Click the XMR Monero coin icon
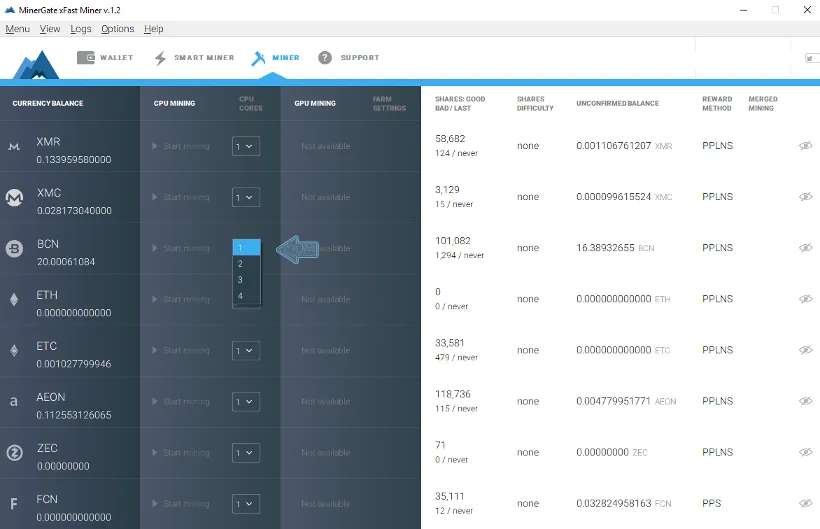Viewport: 820px width, 529px height. [14, 147]
